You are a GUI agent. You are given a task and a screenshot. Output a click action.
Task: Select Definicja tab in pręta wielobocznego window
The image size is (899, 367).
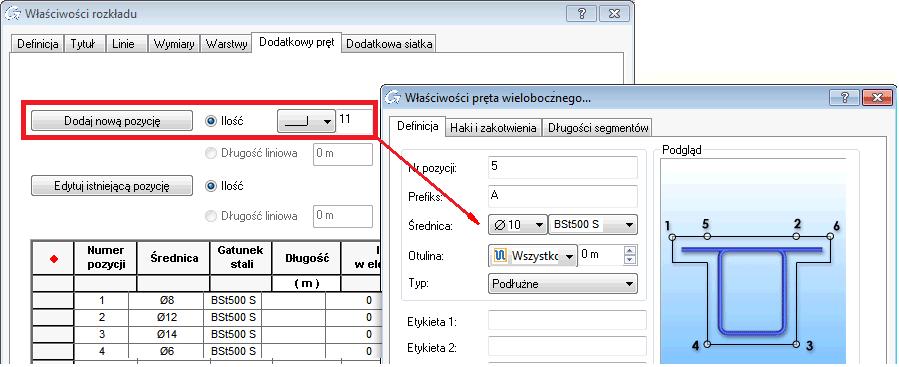click(x=418, y=126)
